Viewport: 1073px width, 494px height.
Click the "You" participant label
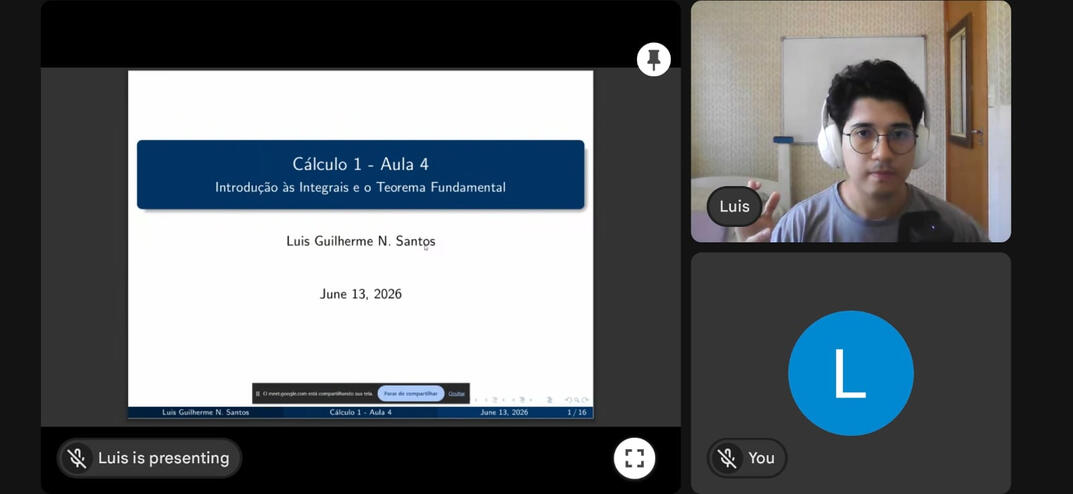coord(761,458)
